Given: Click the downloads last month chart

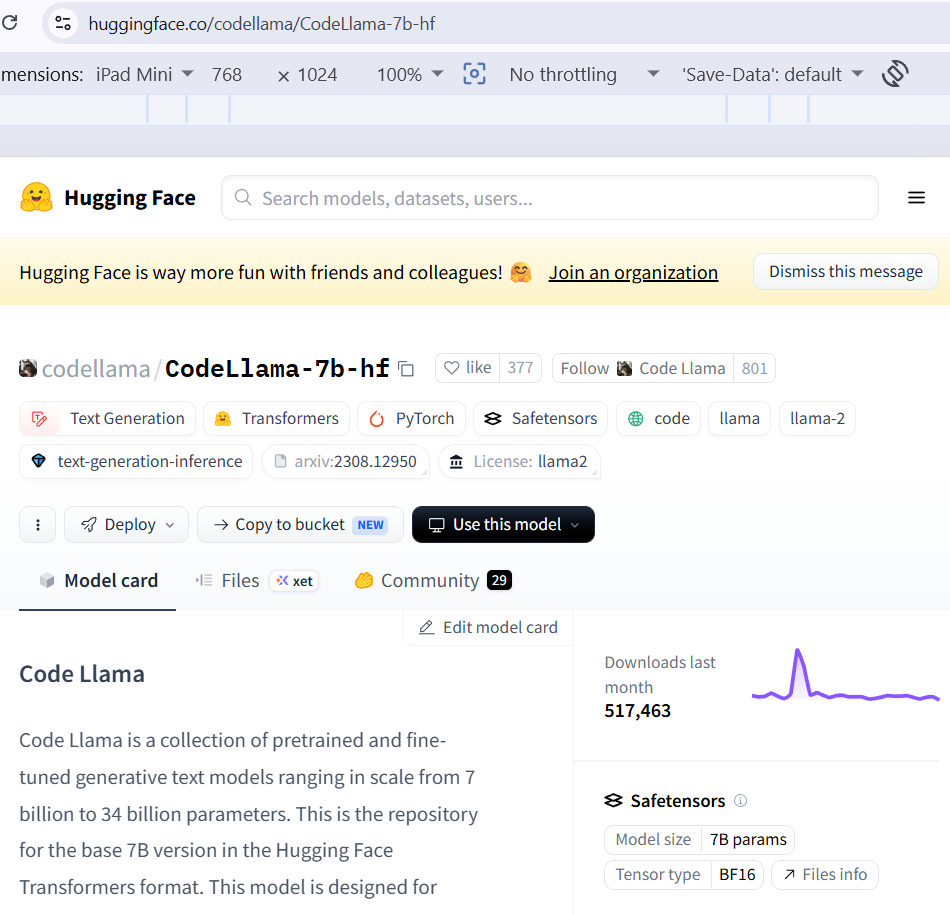Looking at the screenshot, I should pyautogui.click(x=845, y=675).
